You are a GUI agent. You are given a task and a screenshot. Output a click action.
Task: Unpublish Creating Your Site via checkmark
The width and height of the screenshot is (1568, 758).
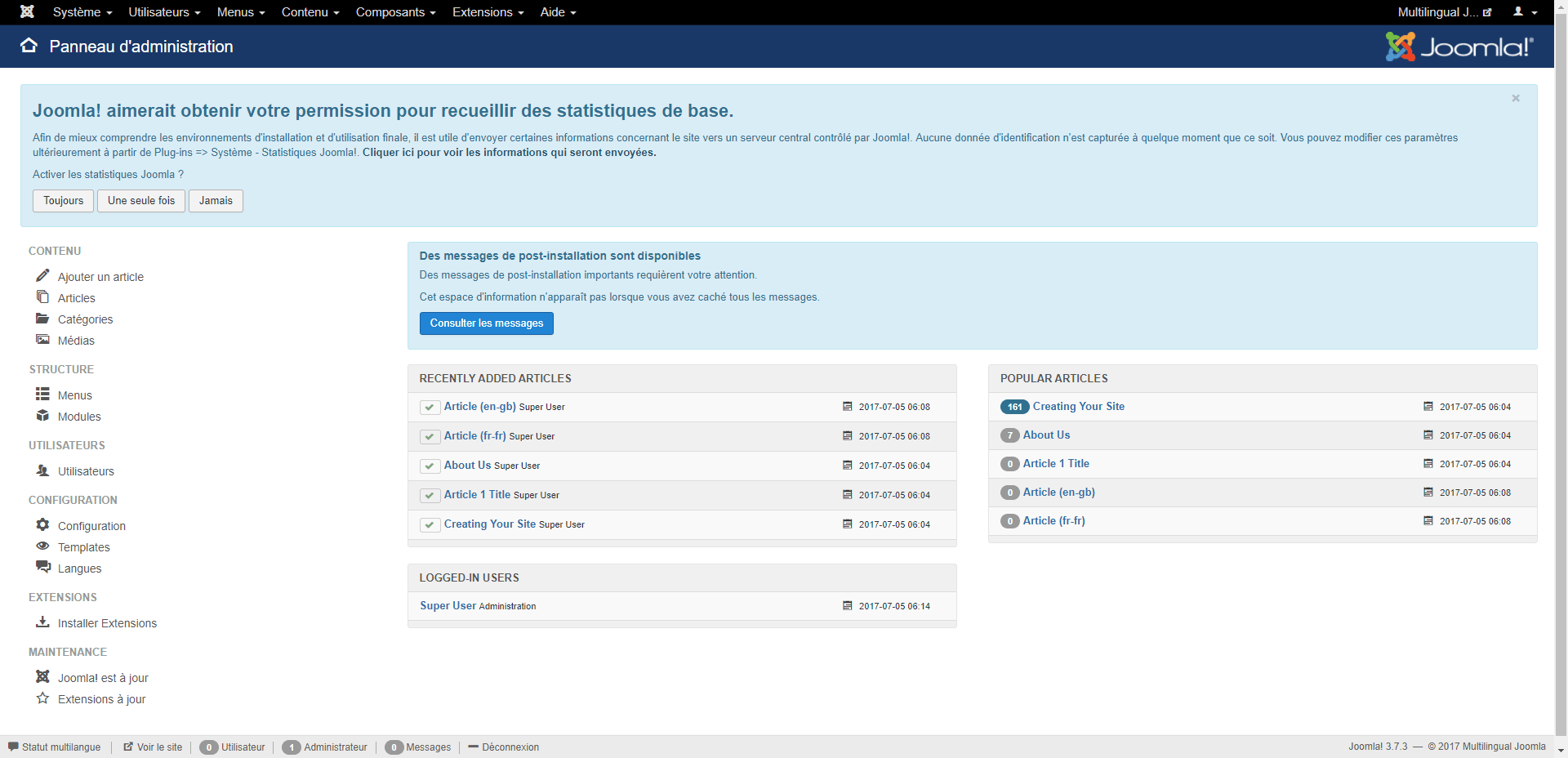(x=430, y=524)
